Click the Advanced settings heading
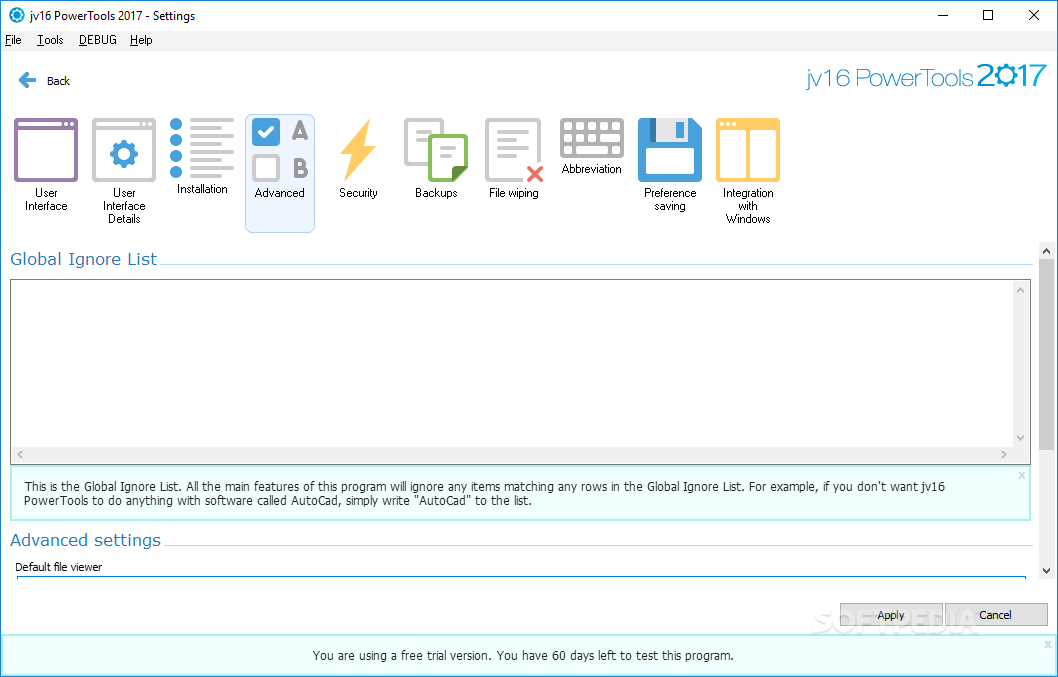 [x=86, y=540]
